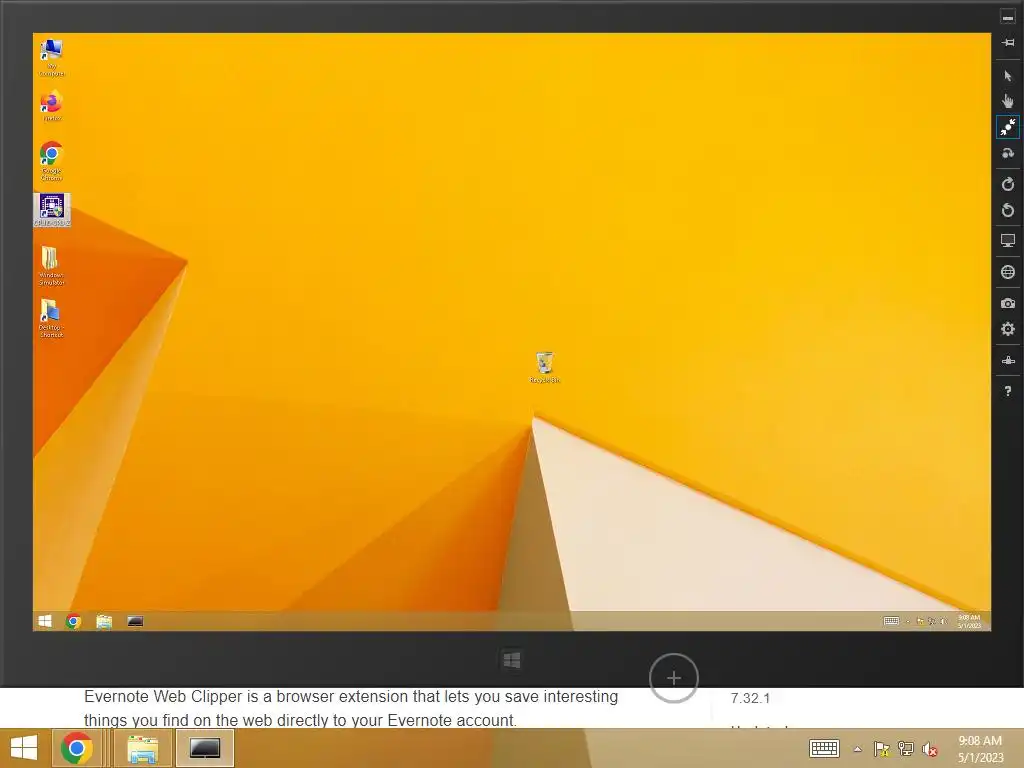Click the clock in the simulator's inner taskbar
The width and height of the screenshot is (1024, 768).
969,621
